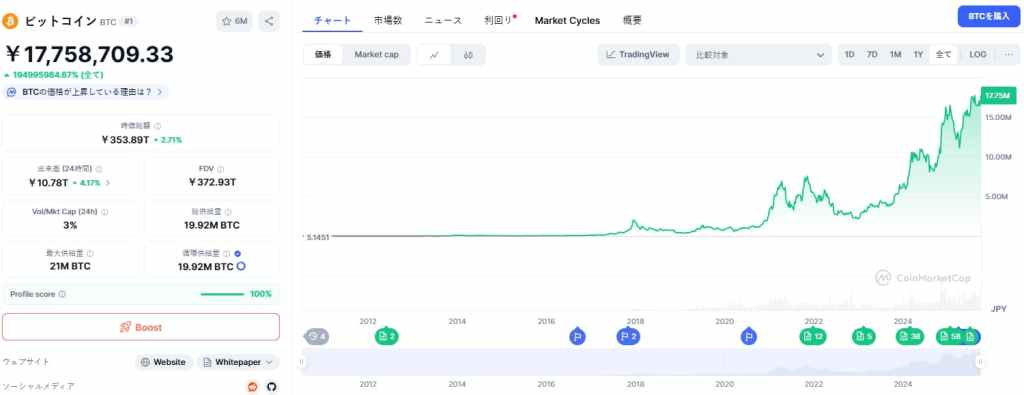Open info icon next to 総供給量

click(227, 212)
